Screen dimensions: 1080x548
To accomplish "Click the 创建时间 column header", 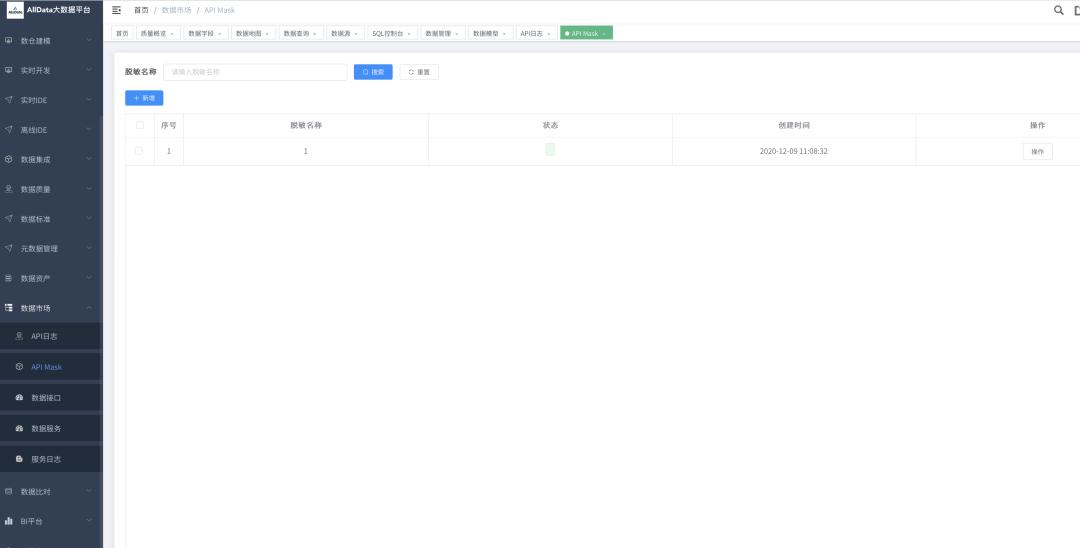I will pos(793,125).
